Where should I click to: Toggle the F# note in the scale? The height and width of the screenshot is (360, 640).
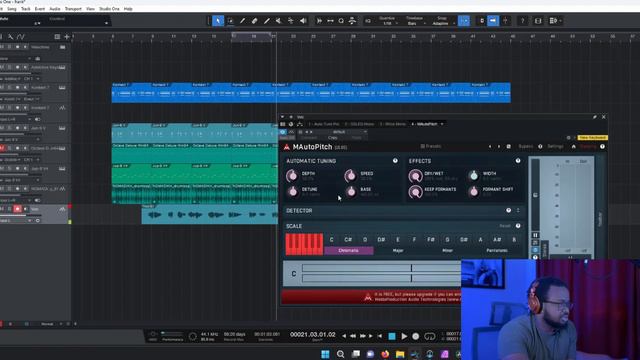coord(431,240)
